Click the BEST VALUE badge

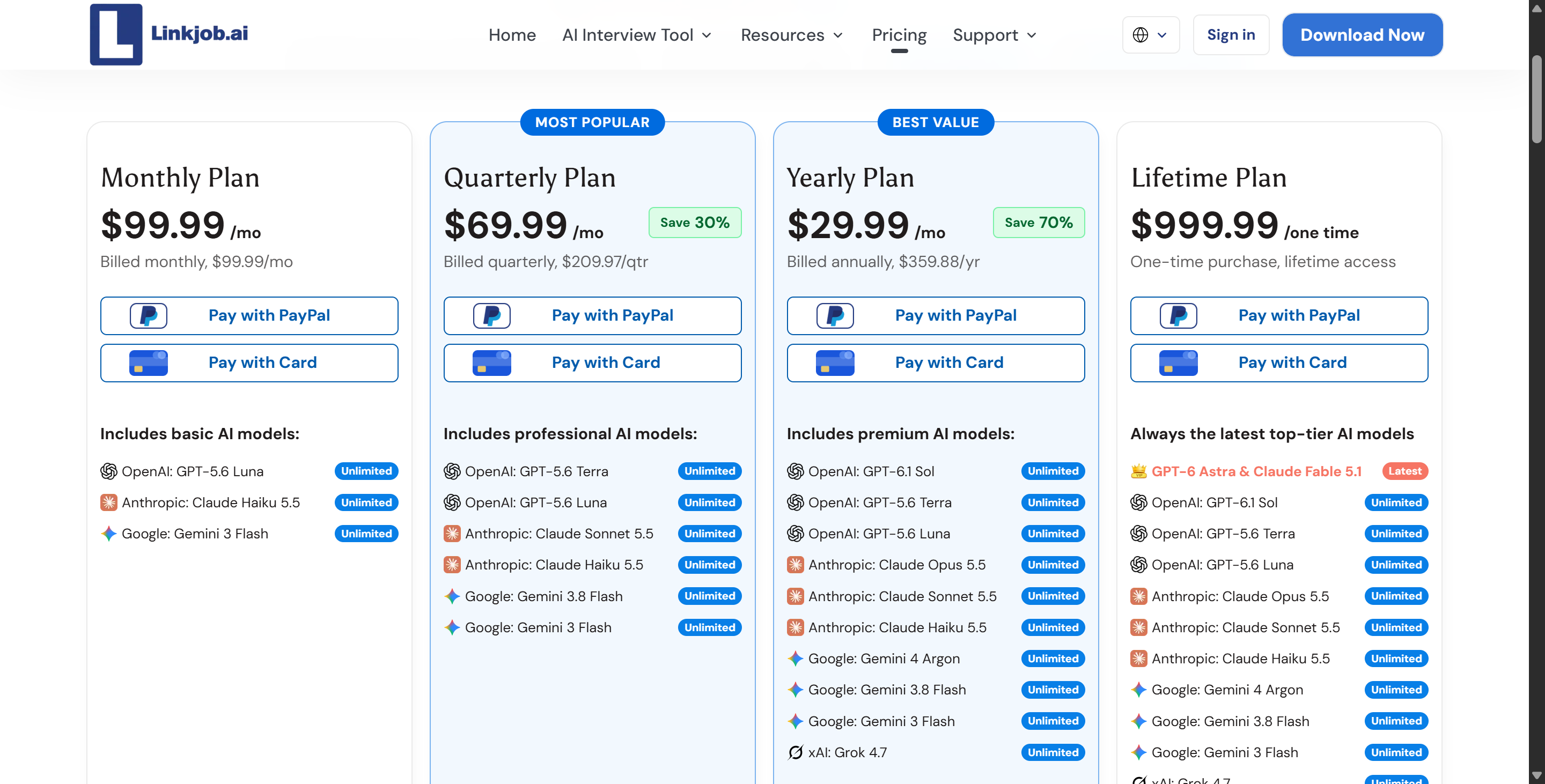(935, 122)
